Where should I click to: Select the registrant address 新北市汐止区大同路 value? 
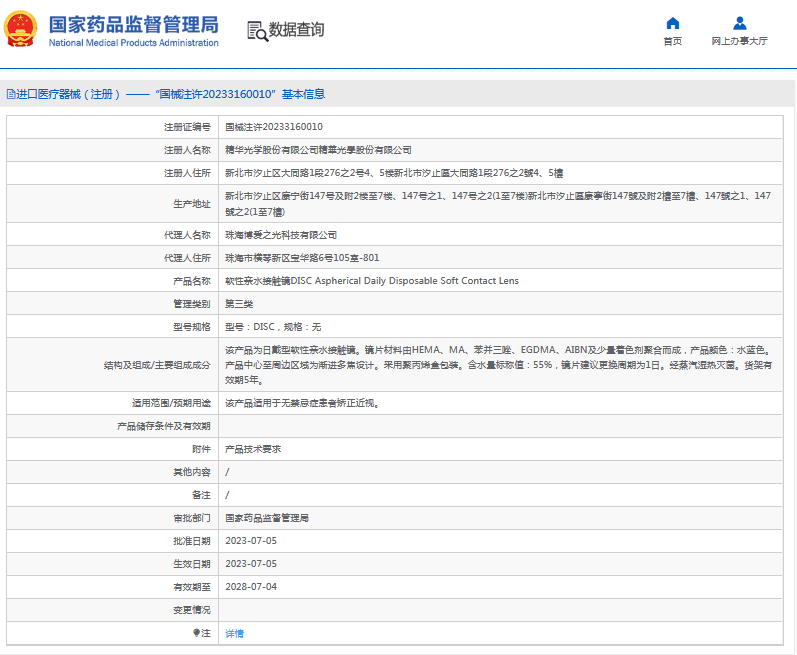[x=394, y=173]
